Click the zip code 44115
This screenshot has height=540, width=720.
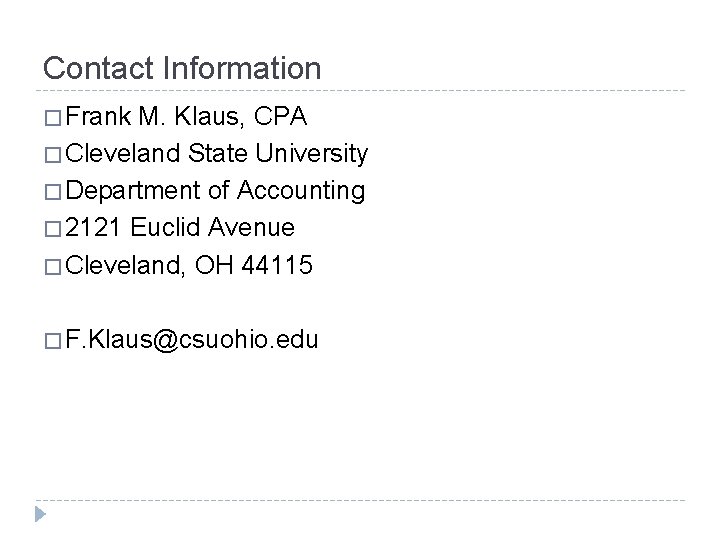pos(277,265)
